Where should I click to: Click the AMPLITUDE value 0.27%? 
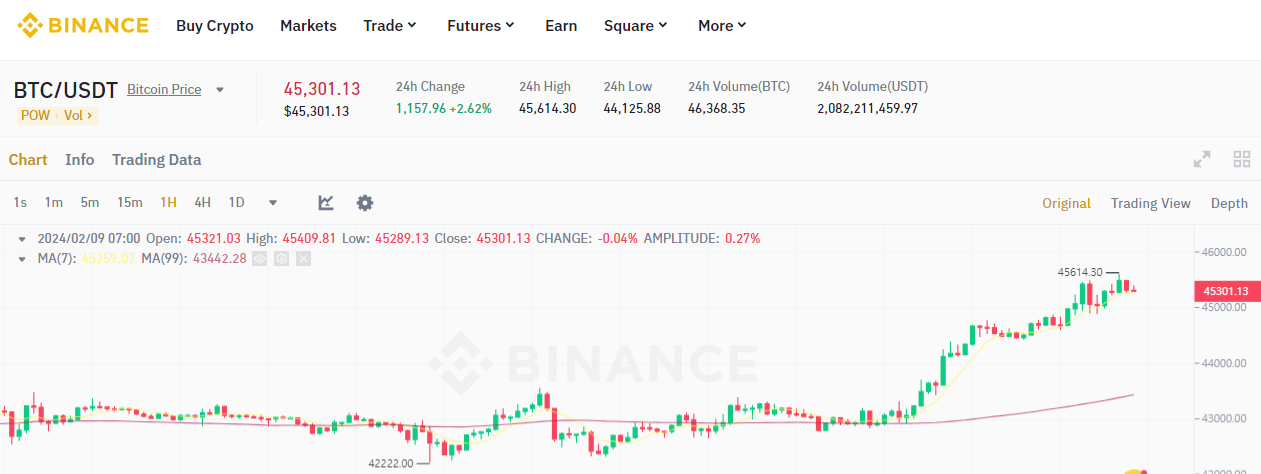click(743, 239)
